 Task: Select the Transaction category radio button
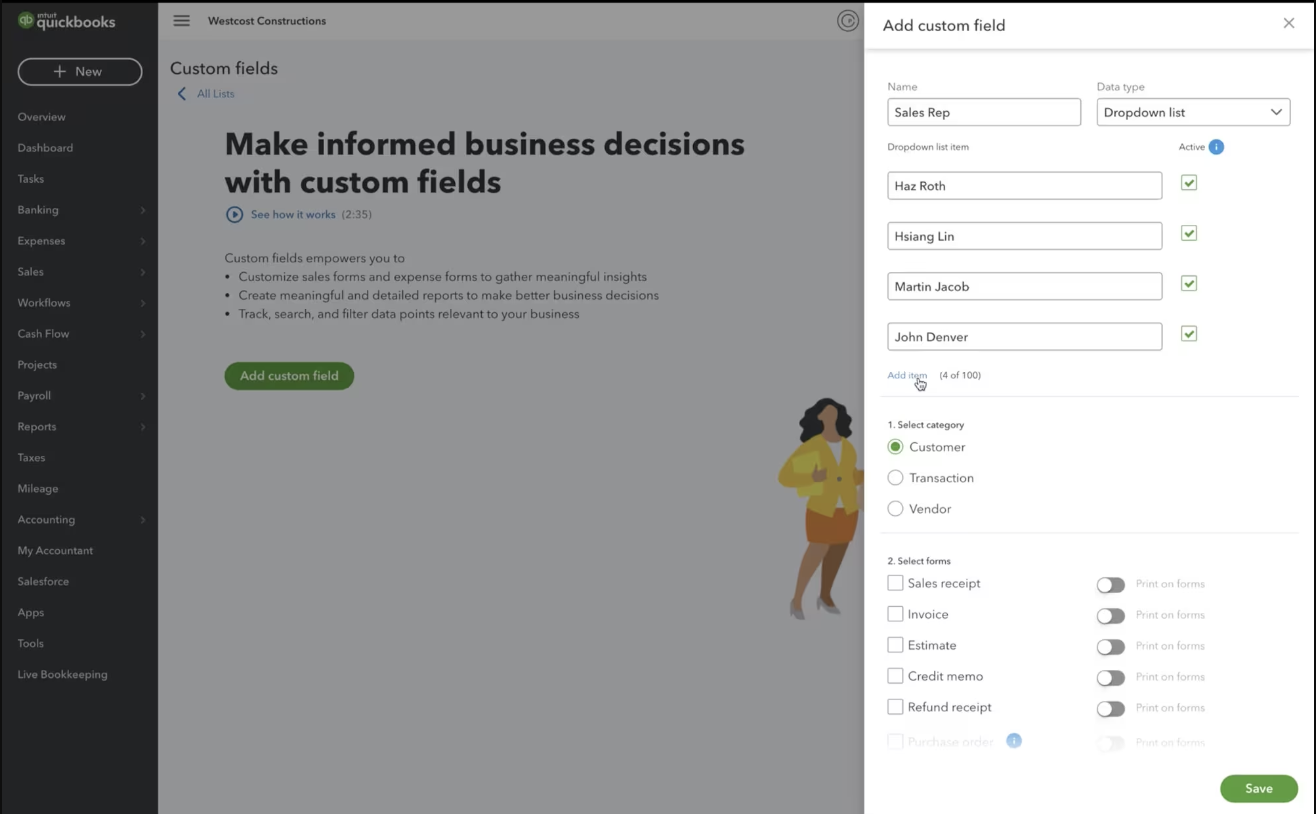[x=895, y=478]
